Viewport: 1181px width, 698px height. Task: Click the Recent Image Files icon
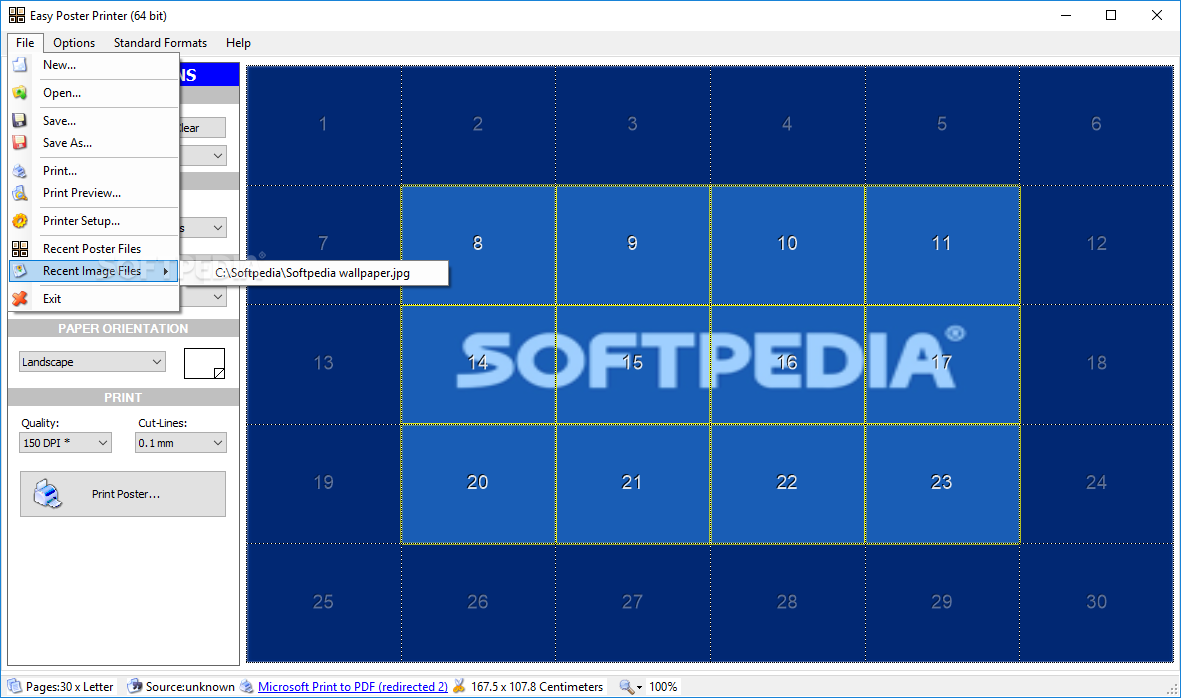click(20, 271)
